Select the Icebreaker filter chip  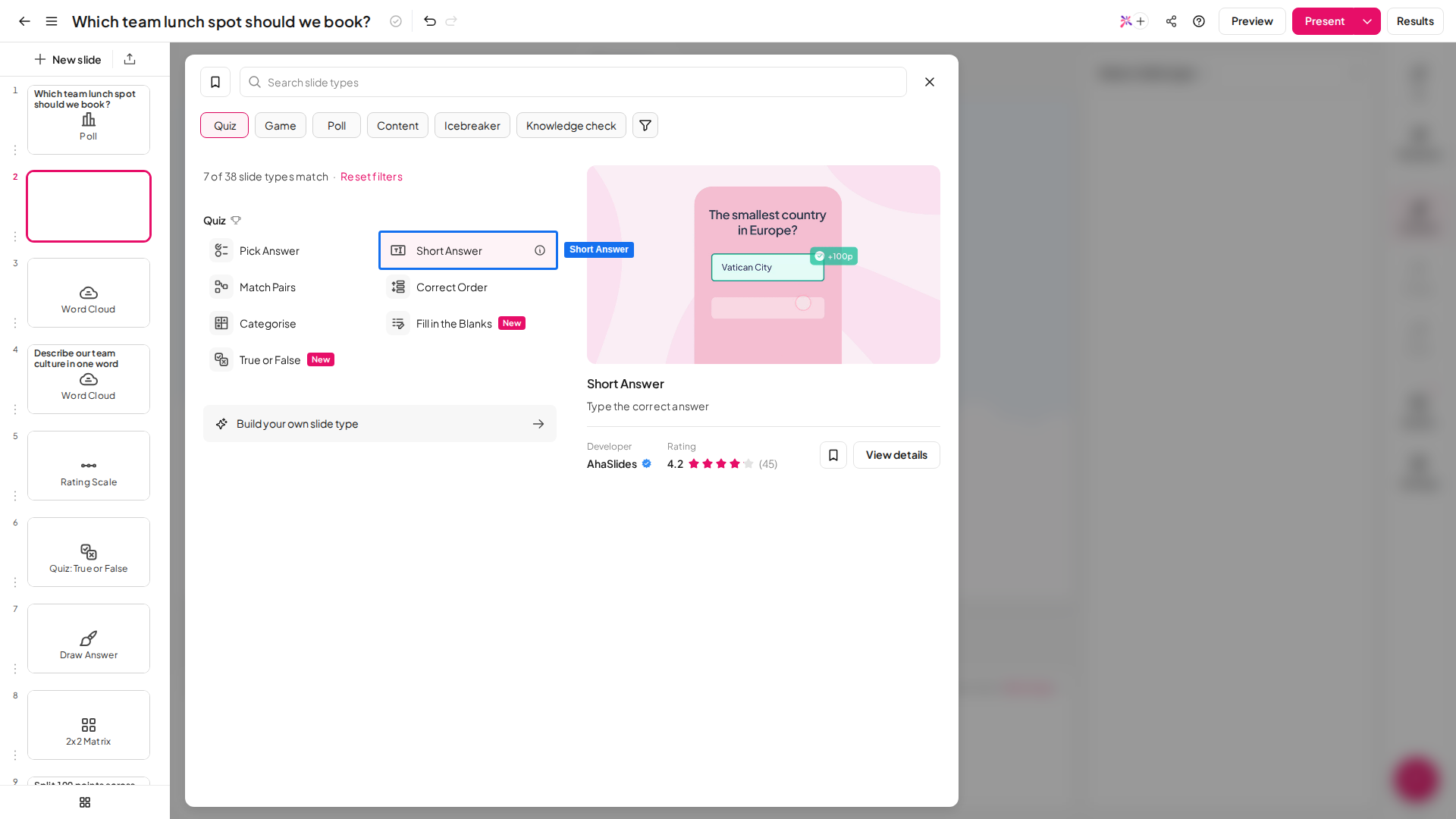pos(472,125)
